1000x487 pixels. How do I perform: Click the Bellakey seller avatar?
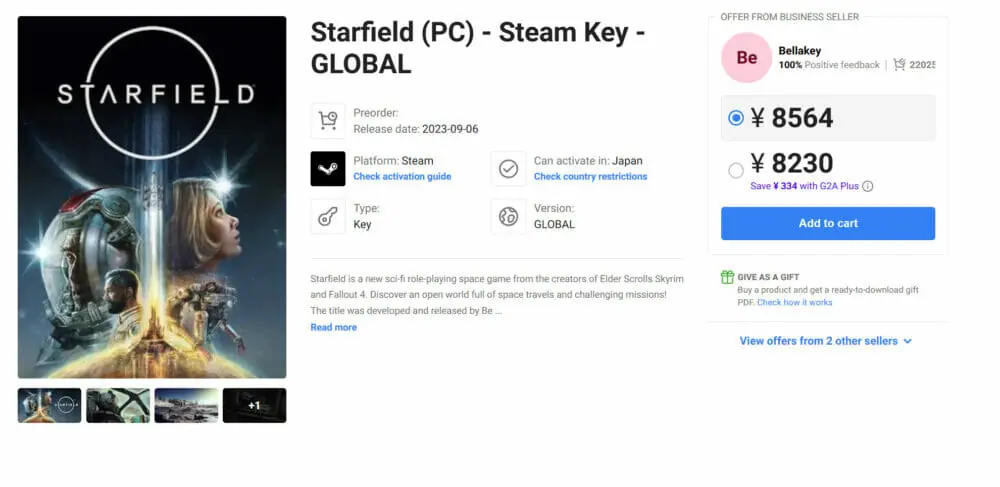746,58
